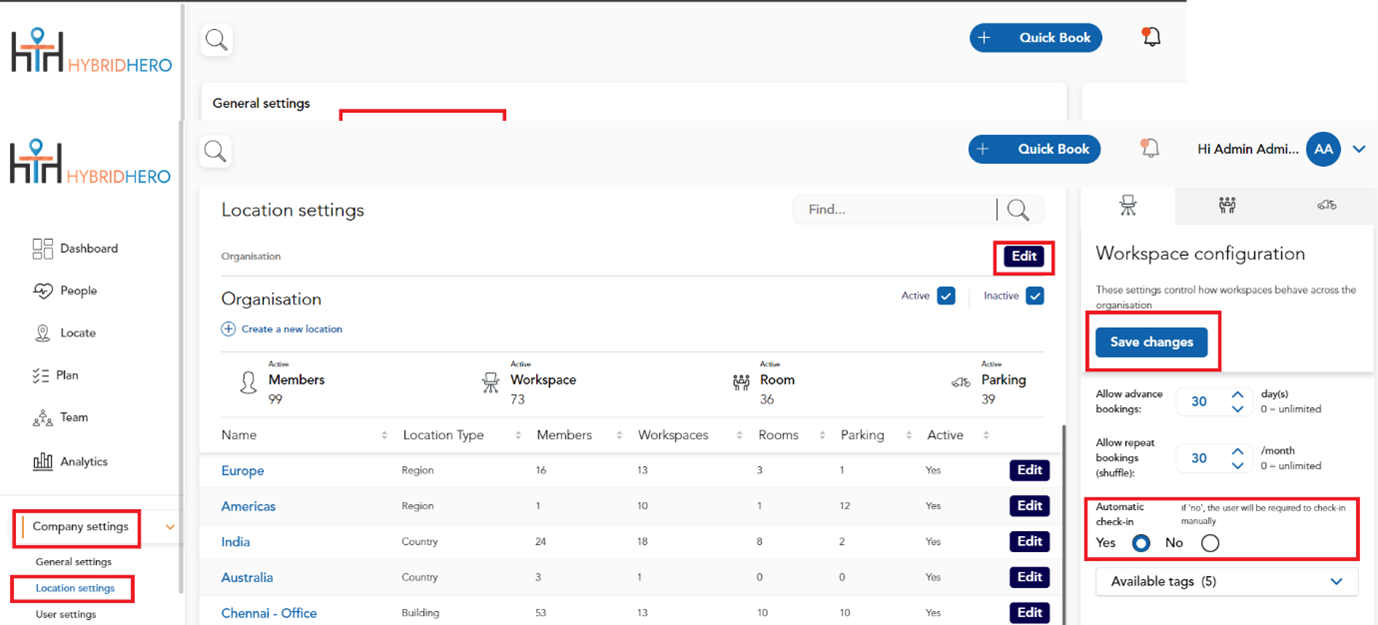Click plus icon beside Create a new location
The height and width of the screenshot is (625, 1378).
[x=228, y=329]
